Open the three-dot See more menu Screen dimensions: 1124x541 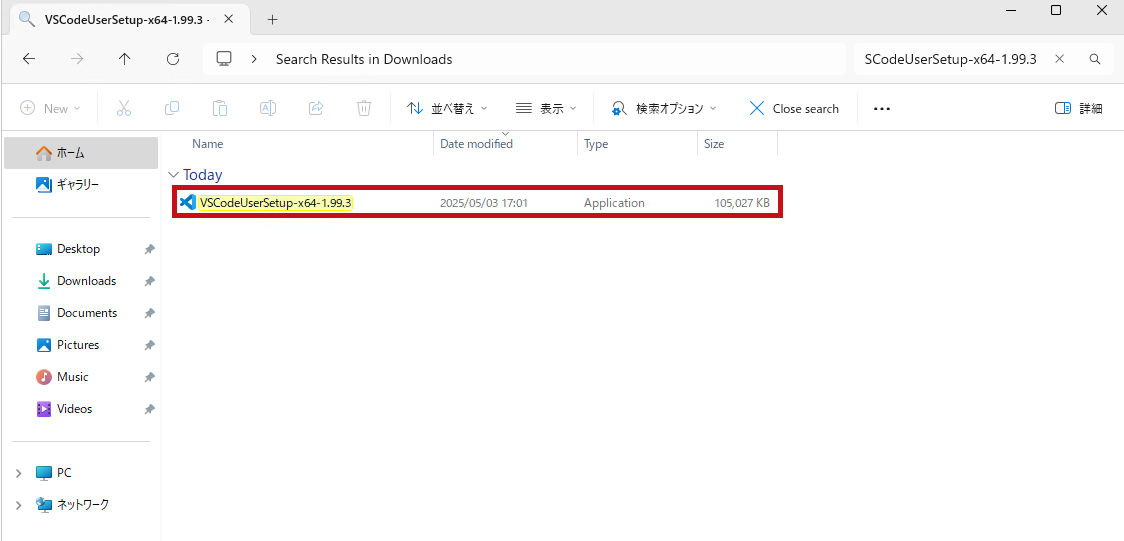point(882,109)
